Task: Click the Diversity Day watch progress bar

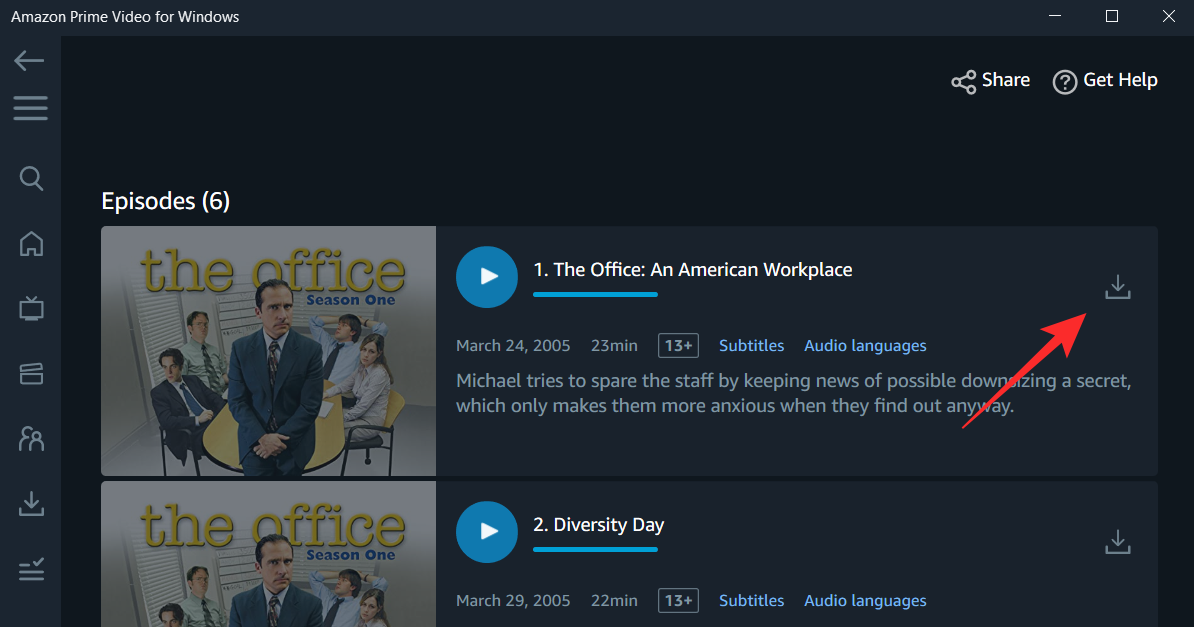Action: [x=595, y=549]
